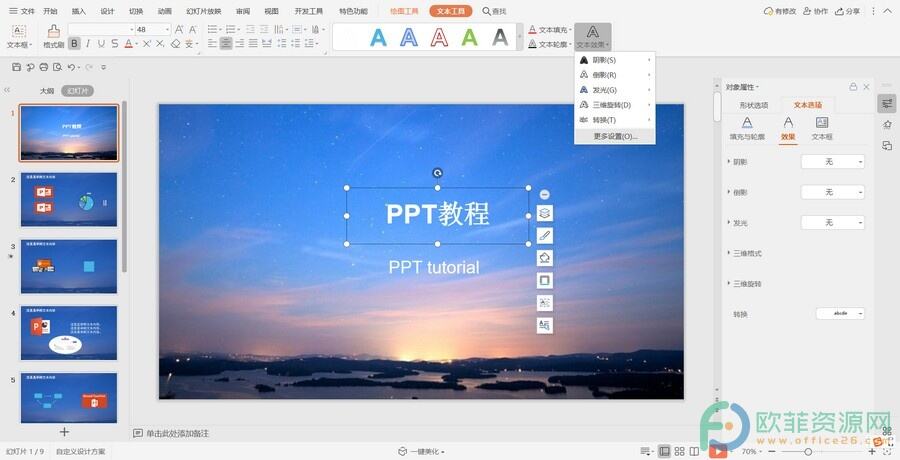Screen dimensions: 900x460
Task: Toggle left text alignment
Action: pyautogui.click(x=212, y=44)
